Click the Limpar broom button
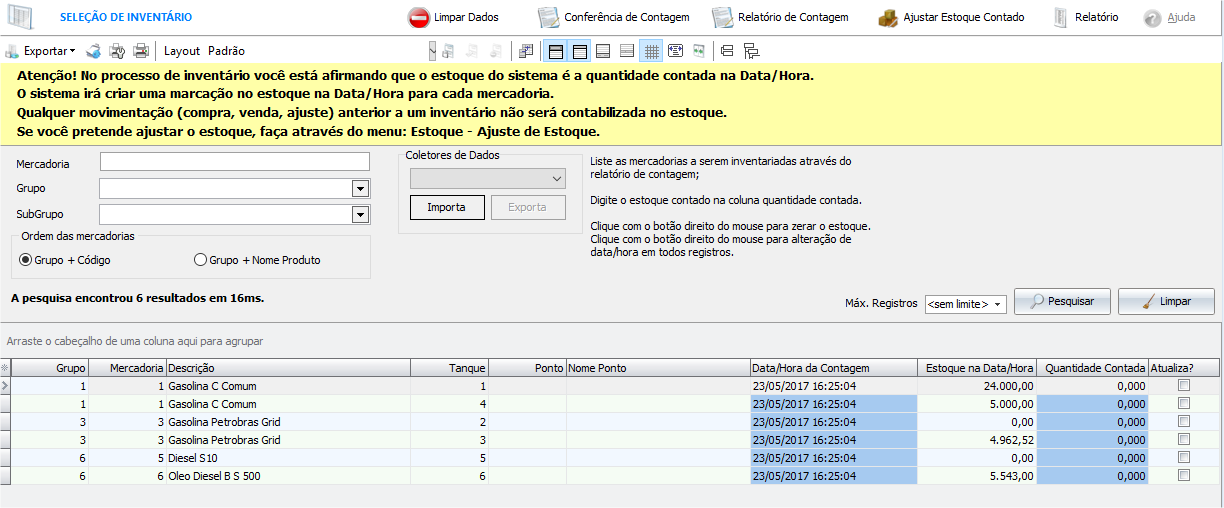 tap(1166, 301)
